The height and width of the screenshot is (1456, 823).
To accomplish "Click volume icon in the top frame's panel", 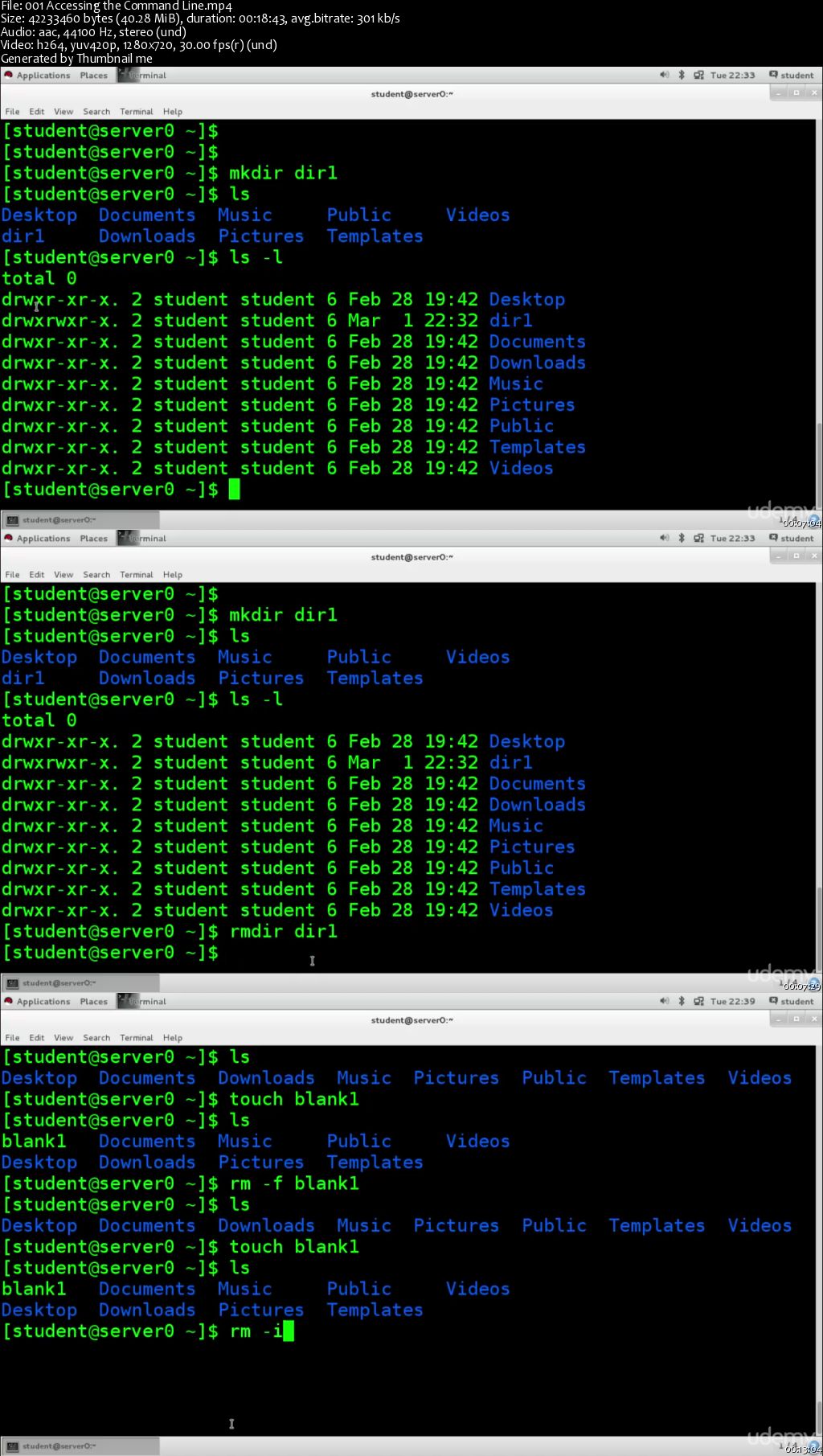I will (664, 75).
